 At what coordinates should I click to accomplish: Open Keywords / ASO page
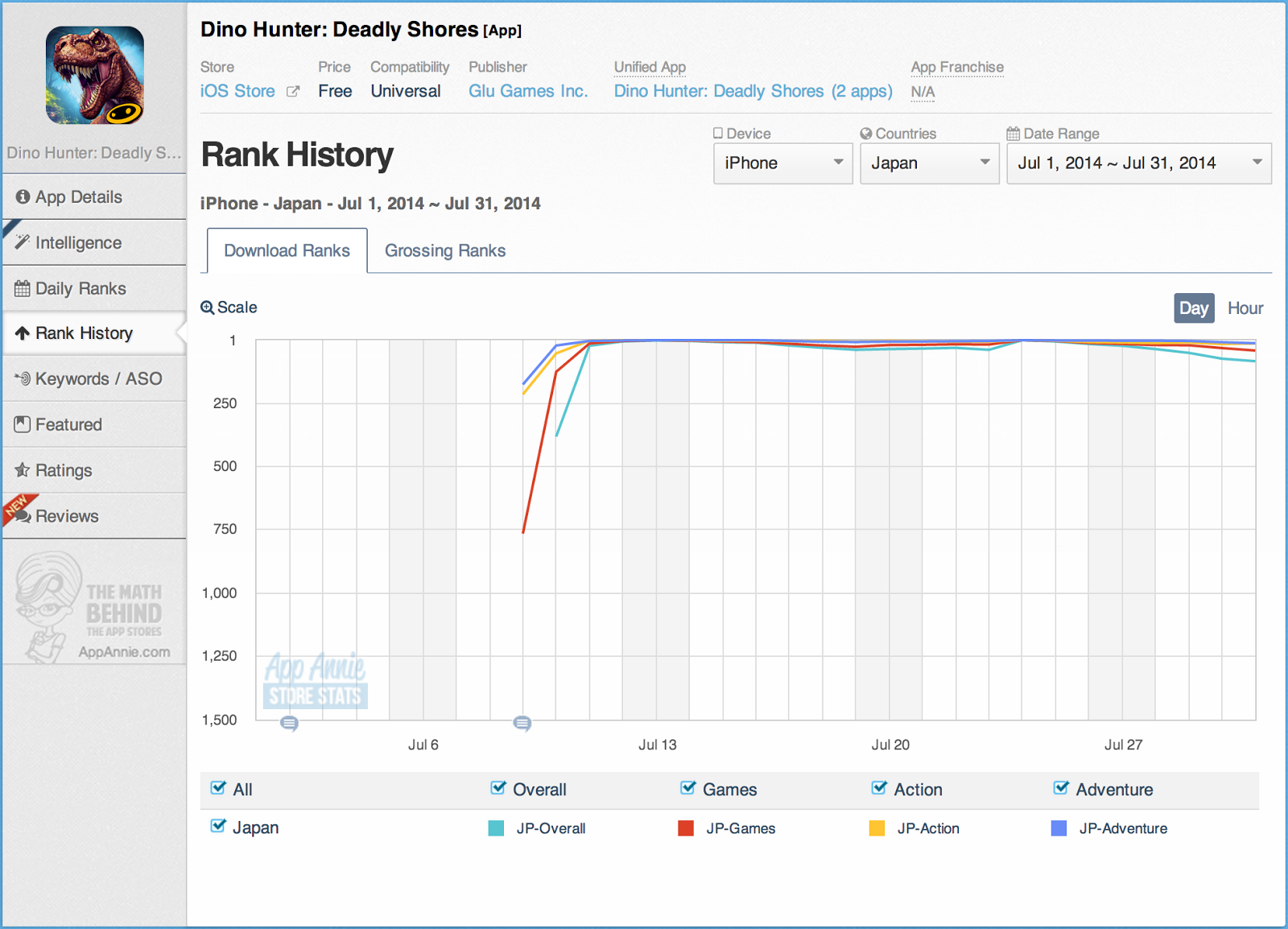[94, 378]
